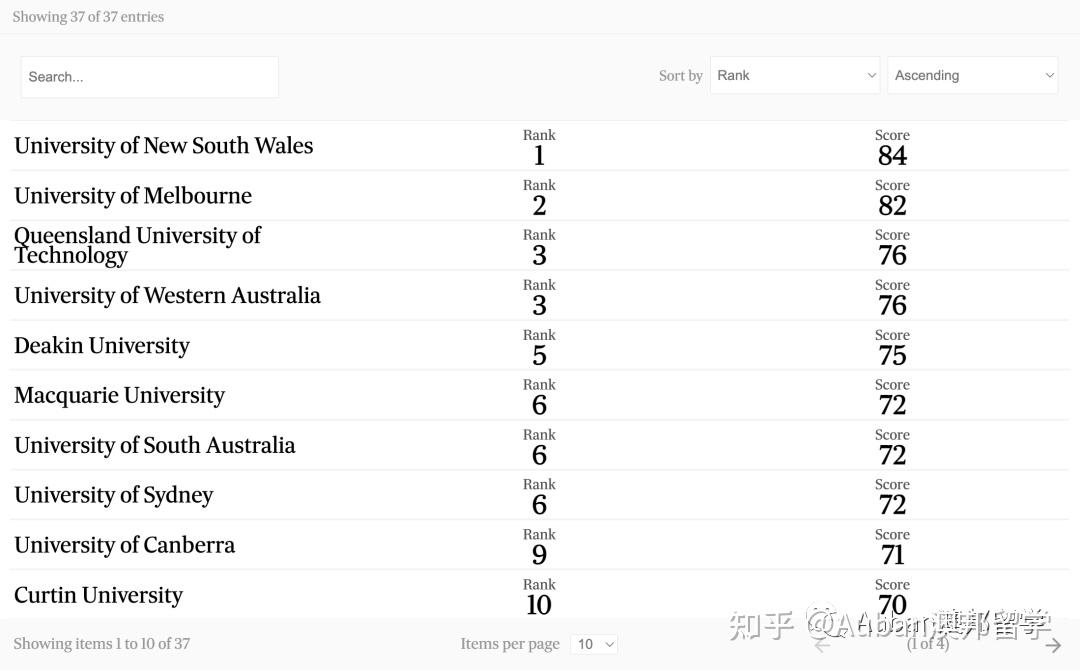Click Macquarie University in the list

pyautogui.click(x=119, y=396)
